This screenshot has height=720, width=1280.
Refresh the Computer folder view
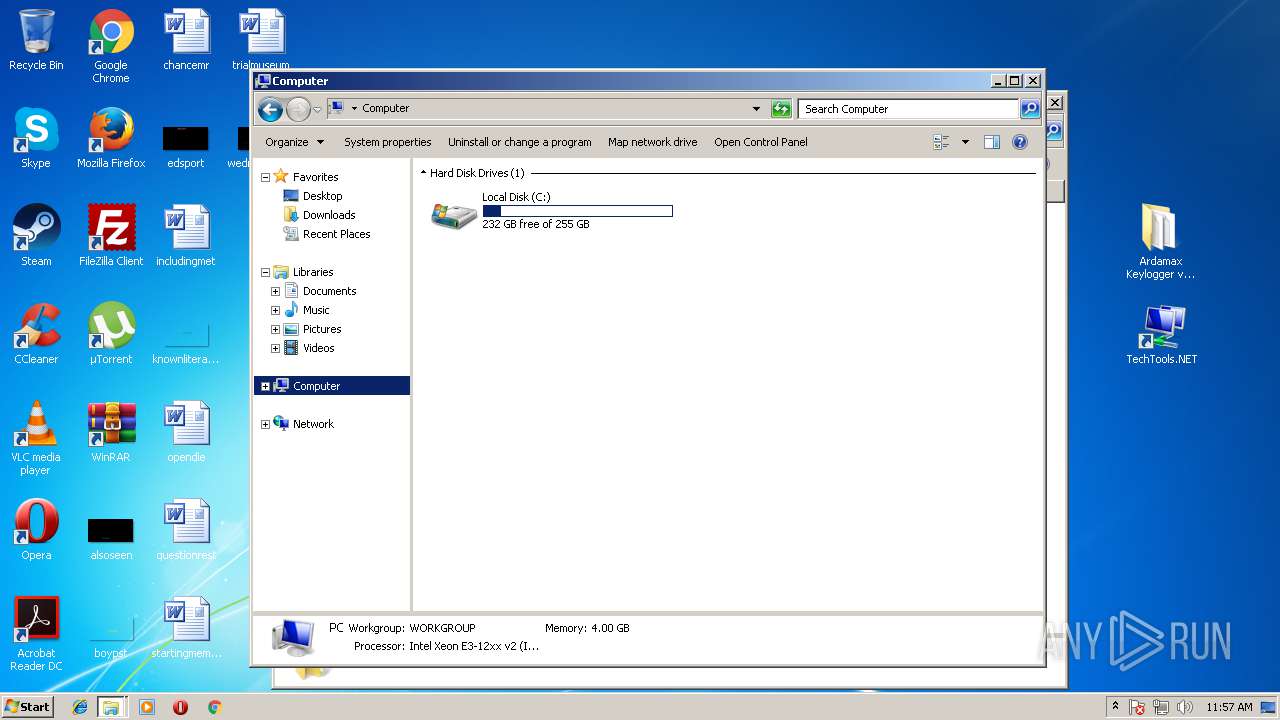pos(781,109)
